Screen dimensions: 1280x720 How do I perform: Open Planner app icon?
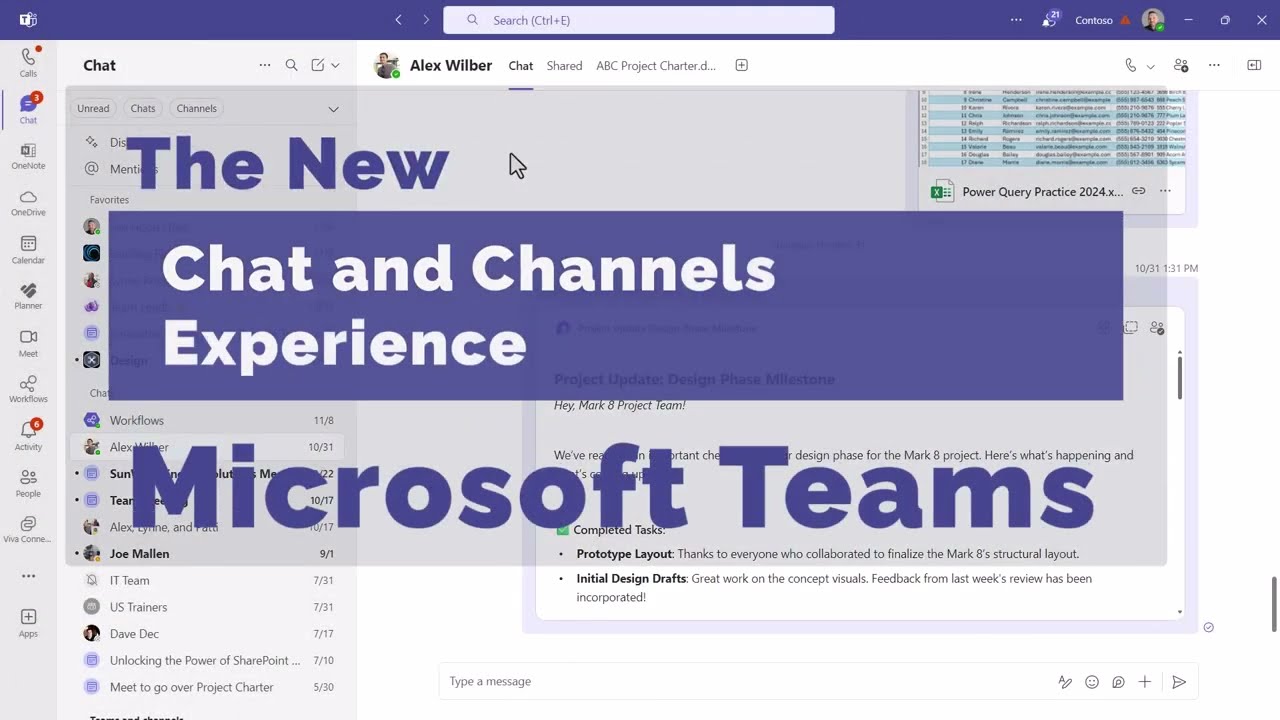28,297
